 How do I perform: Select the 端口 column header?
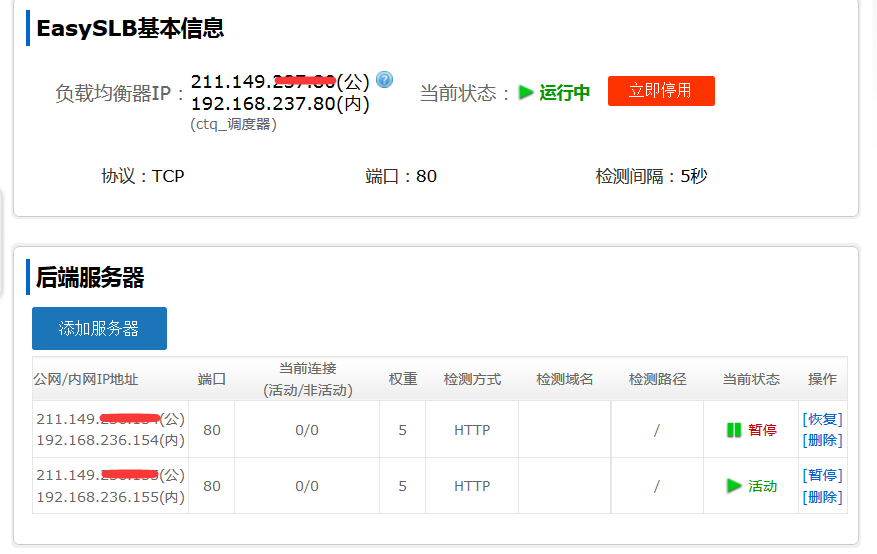click(x=212, y=380)
